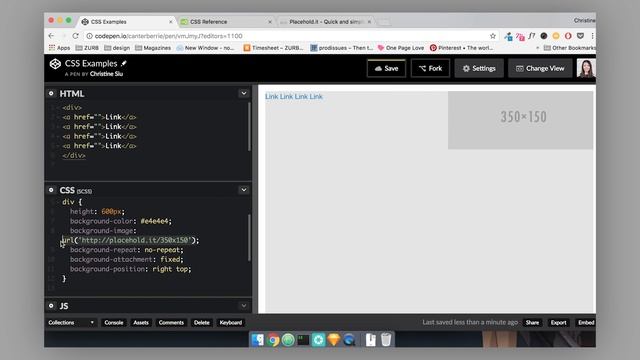
Task: Close the Placehold.it tab
Action: click(x=369, y=22)
